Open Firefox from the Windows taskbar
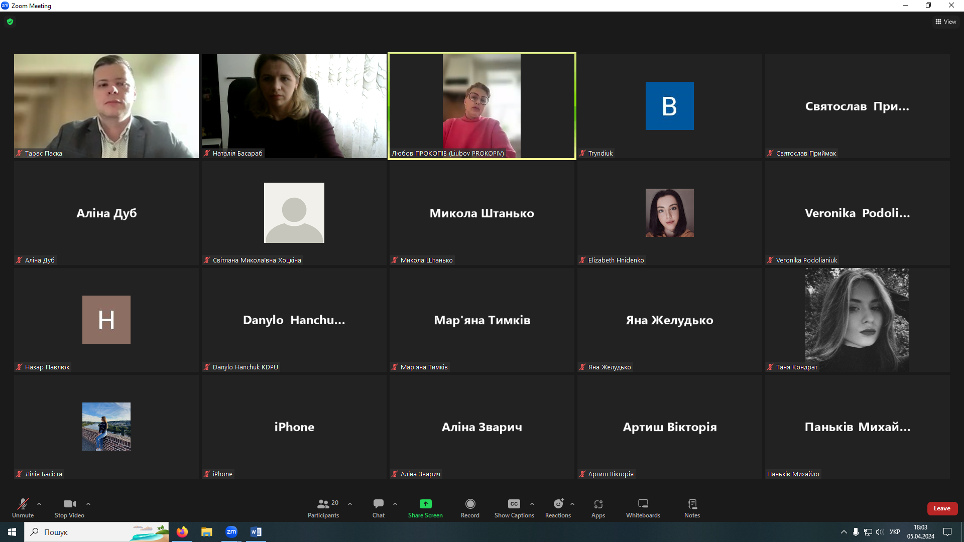This screenshot has height=542, width=964. [182, 532]
